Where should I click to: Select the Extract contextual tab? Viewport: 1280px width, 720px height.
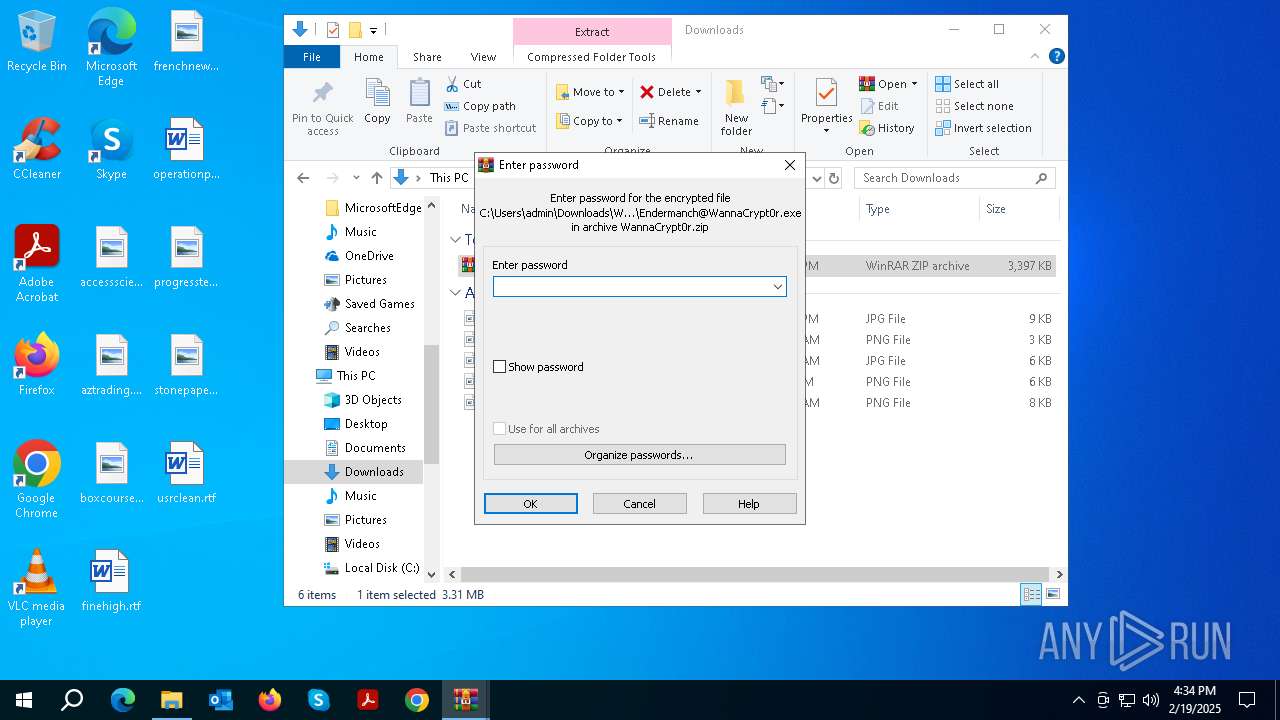592,31
